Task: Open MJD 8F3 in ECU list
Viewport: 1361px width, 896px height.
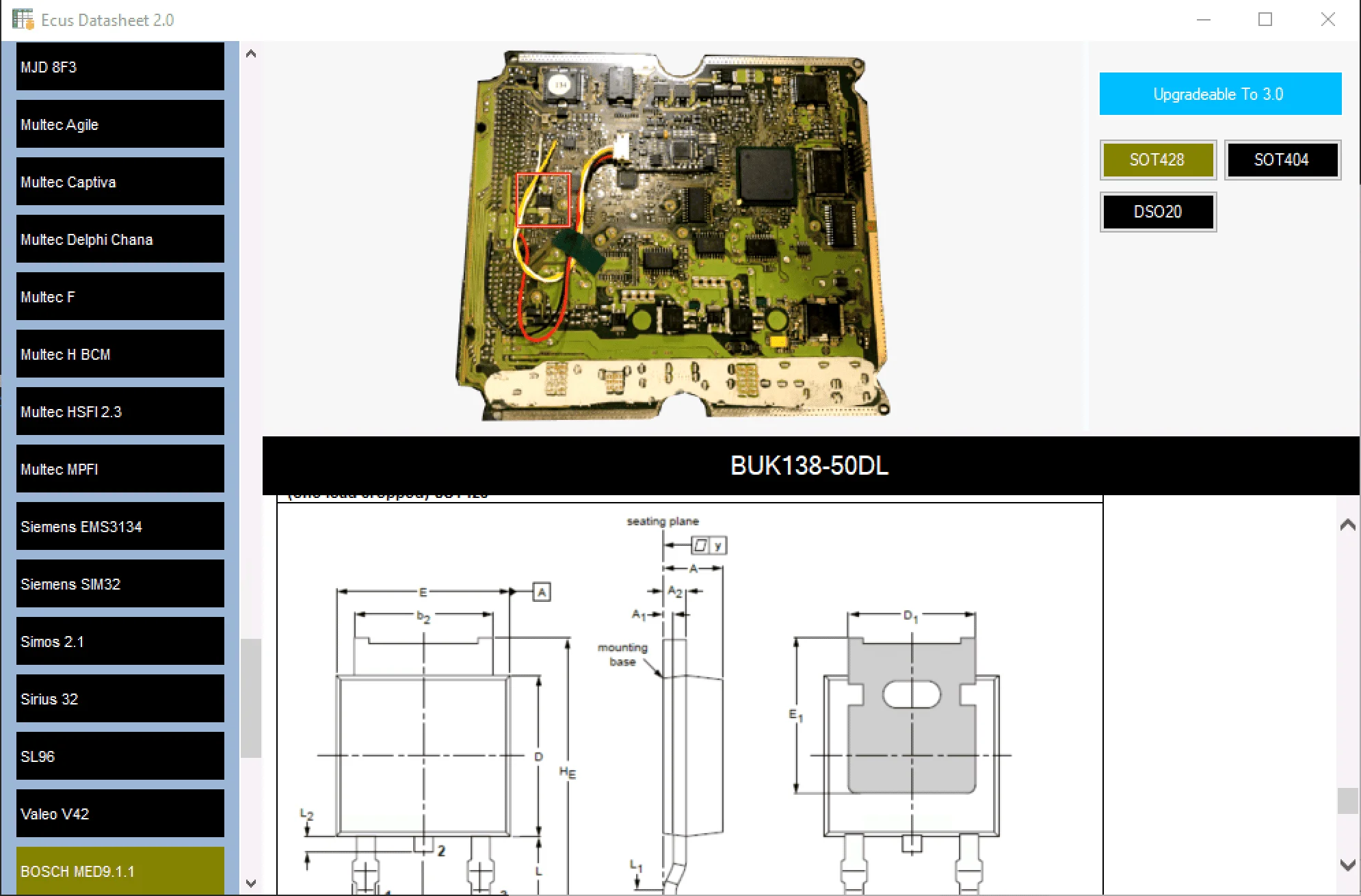Action: pyautogui.click(x=120, y=67)
